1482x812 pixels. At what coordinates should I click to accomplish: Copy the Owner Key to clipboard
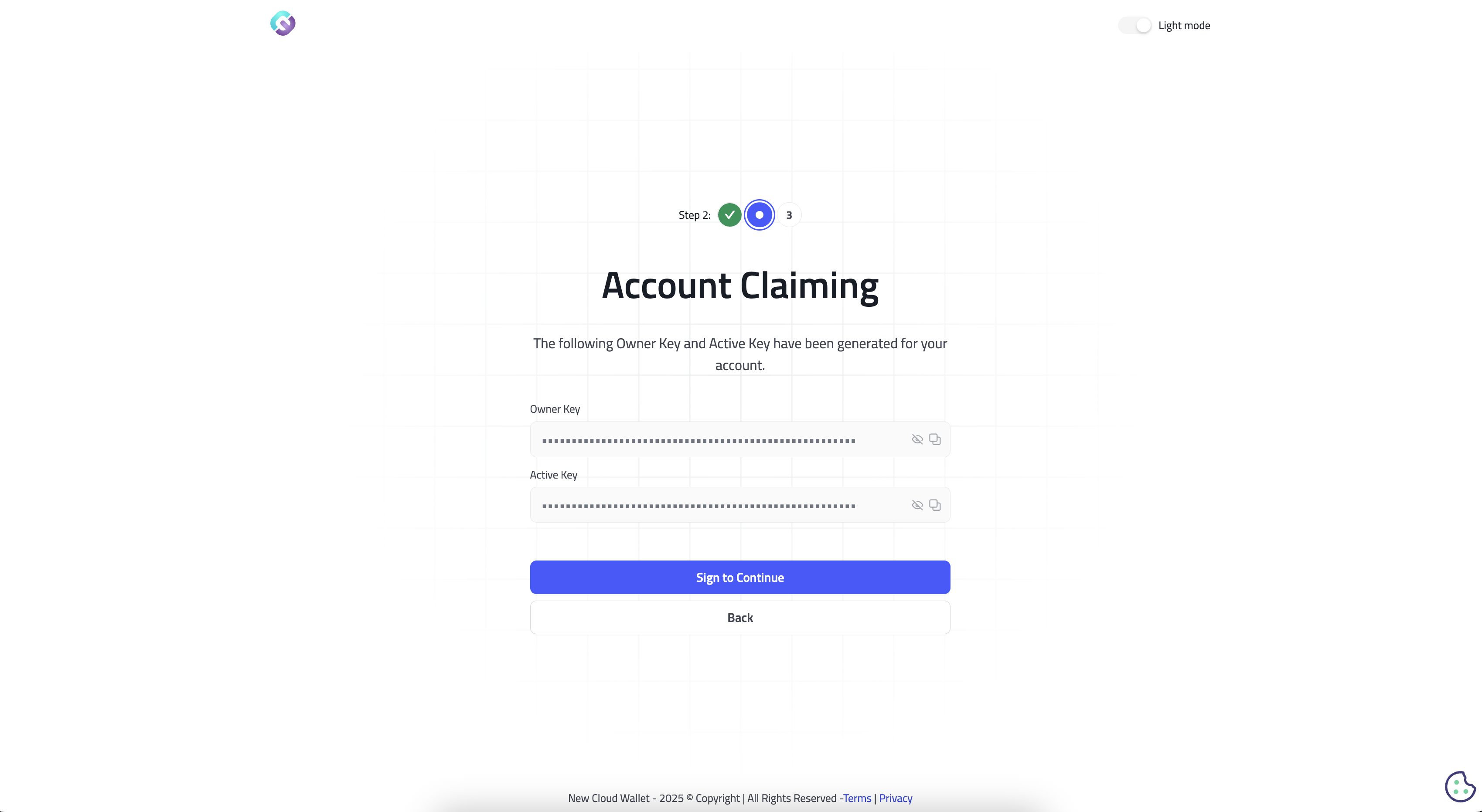(x=935, y=439)
